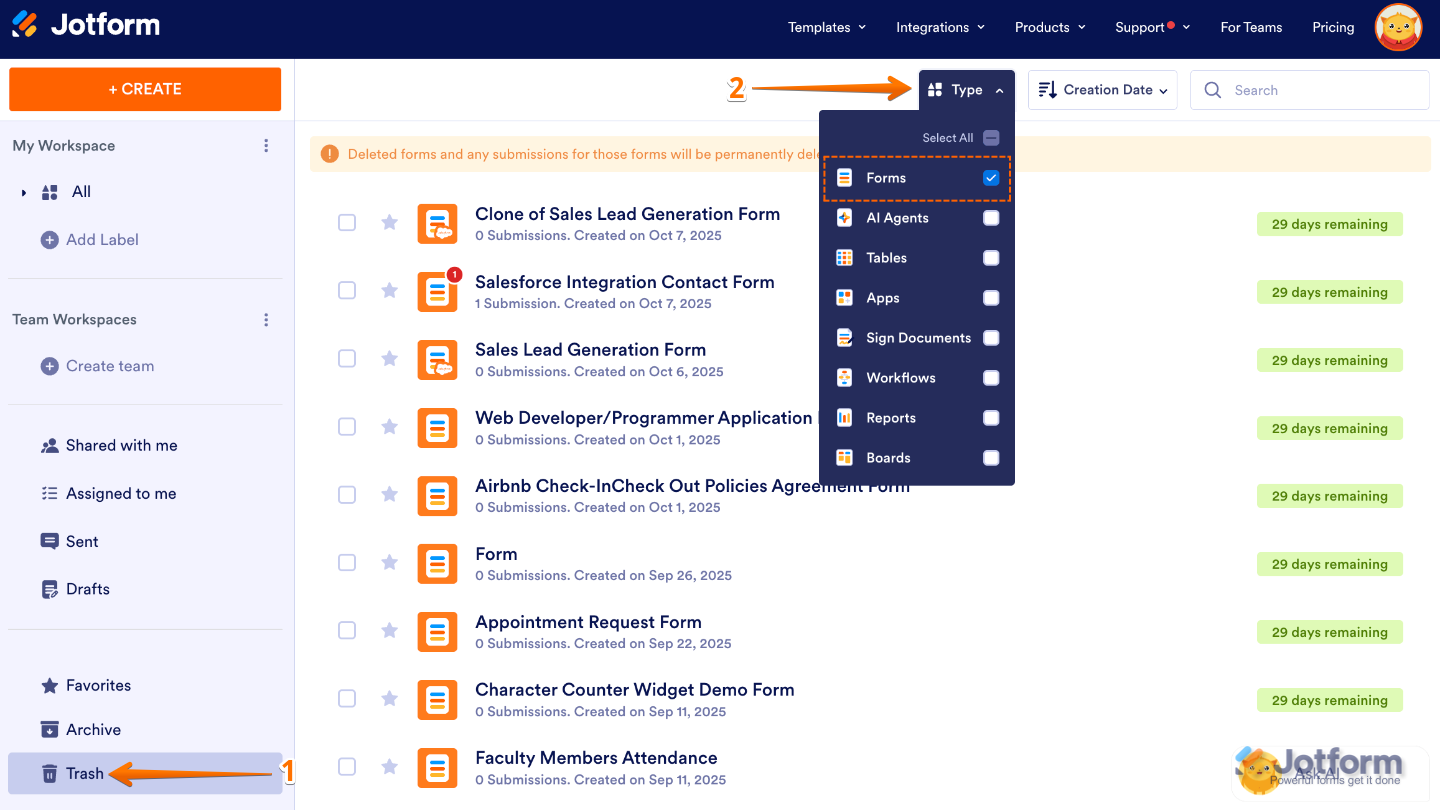Star the Web Developer/Programmer Application form
The image size is (1440, 810).
[x=389, y=426]
